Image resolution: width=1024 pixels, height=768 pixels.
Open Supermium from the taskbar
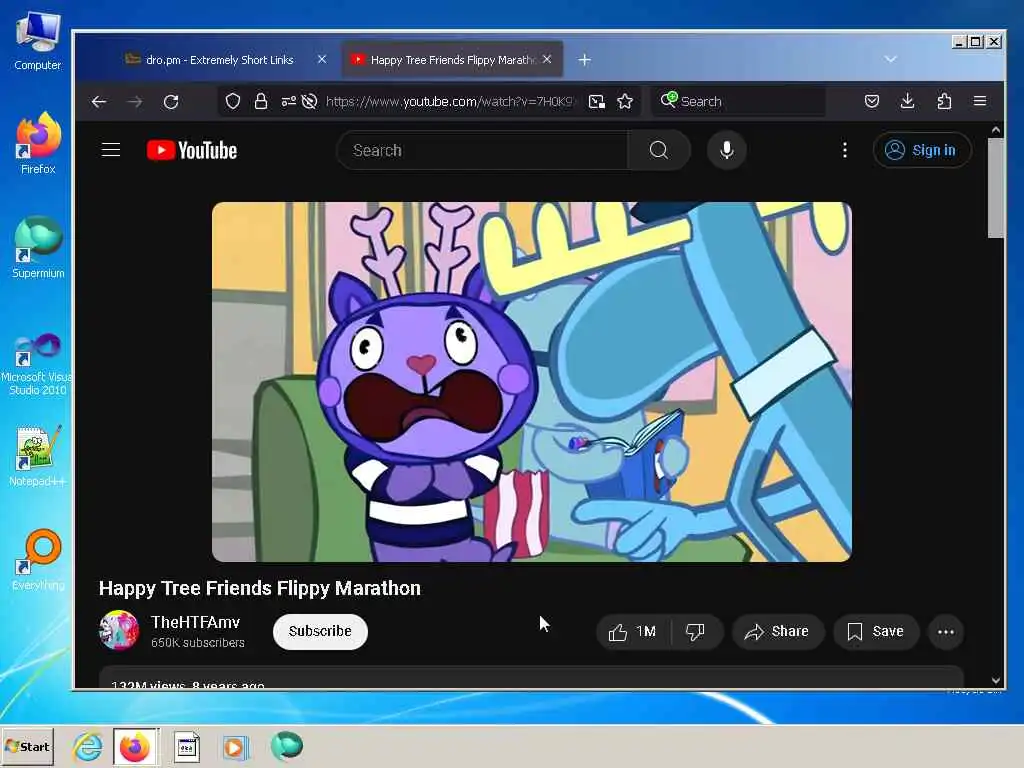point(287,746)
